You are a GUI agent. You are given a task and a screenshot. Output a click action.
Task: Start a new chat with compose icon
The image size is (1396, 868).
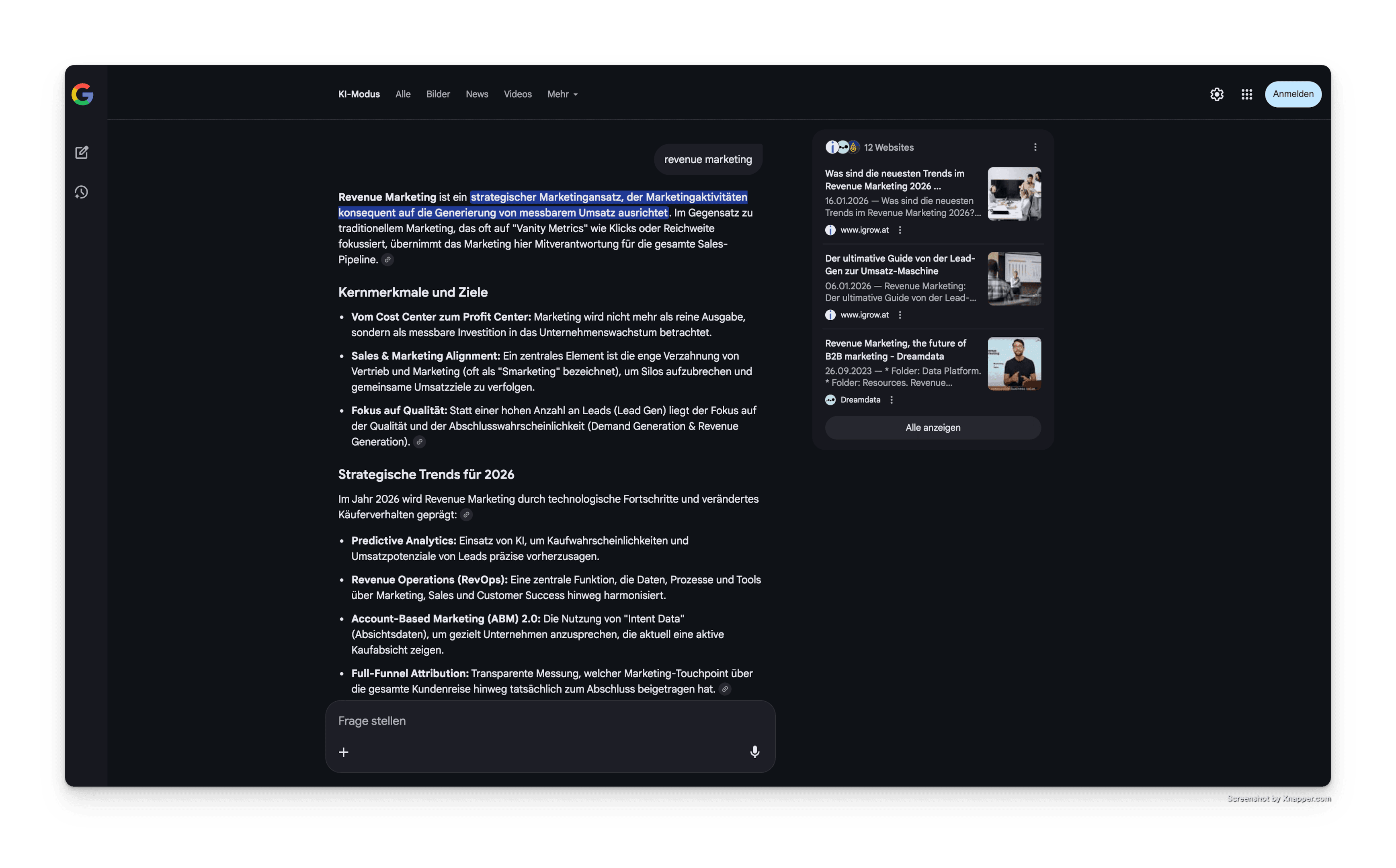(82, 152)
